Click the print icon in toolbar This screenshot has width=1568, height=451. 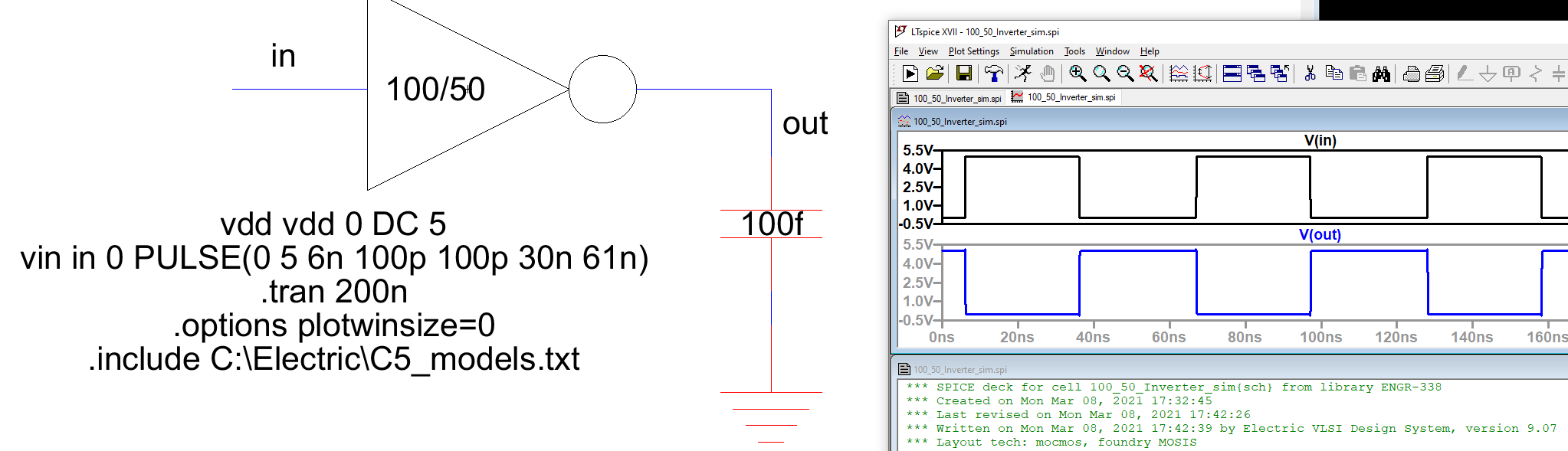(x=1411, y=74)
